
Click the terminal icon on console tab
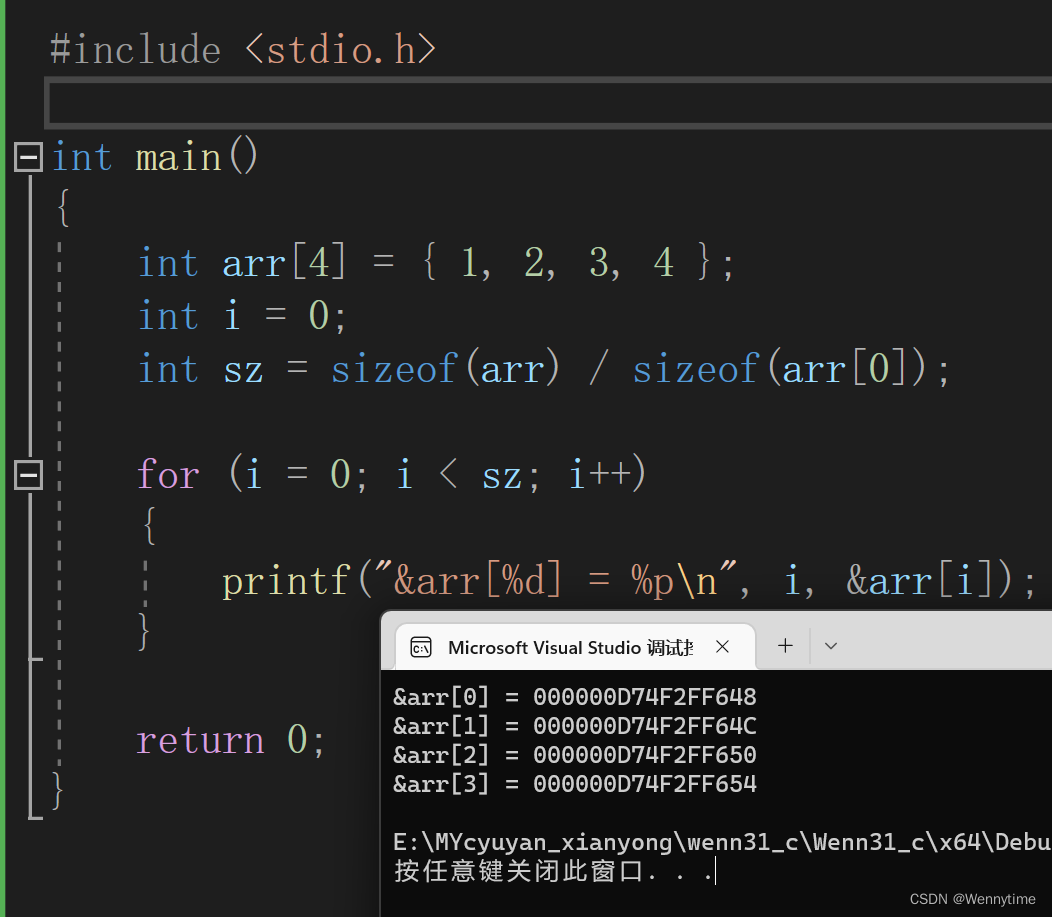[421, 647]
